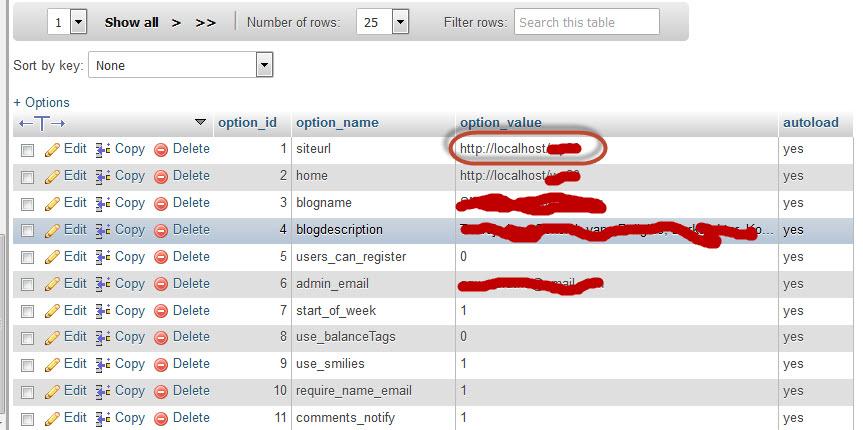Click the Copy icon for blogname row
The height and width of the screenshot is (430, 863).
coord(104,203)
